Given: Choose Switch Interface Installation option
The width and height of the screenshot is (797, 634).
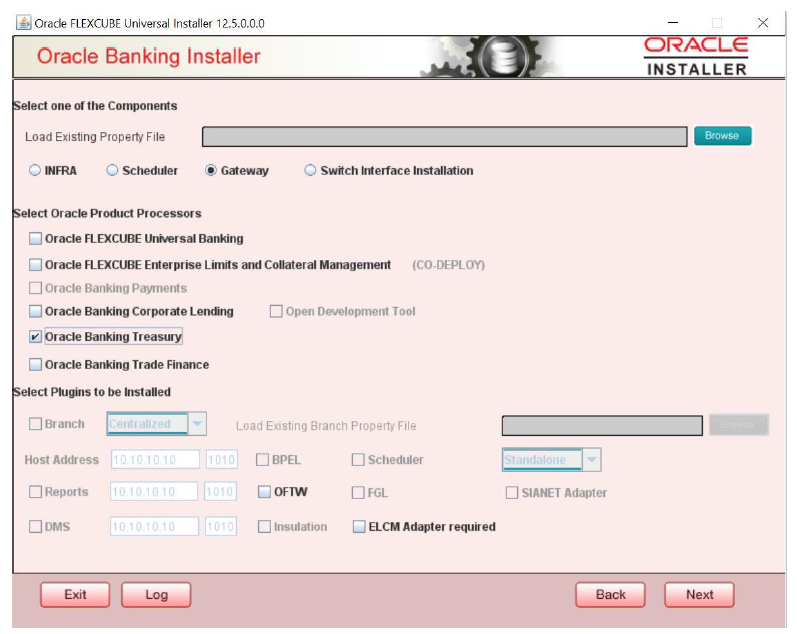Looking at the screenshot, I should pyautogui.click(x=310, y=170).
